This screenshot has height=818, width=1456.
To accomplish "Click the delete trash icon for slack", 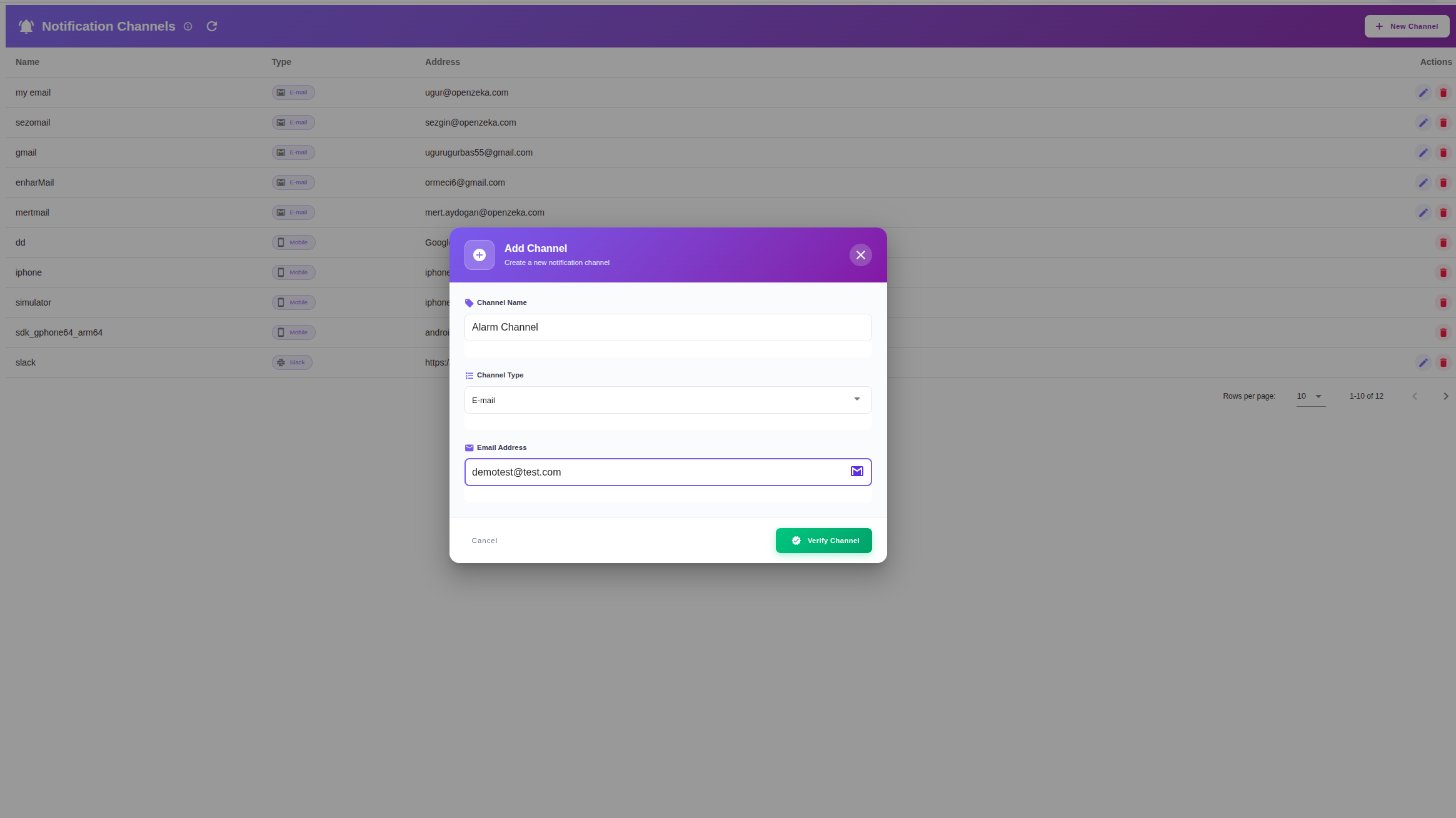I will 1443,362.
